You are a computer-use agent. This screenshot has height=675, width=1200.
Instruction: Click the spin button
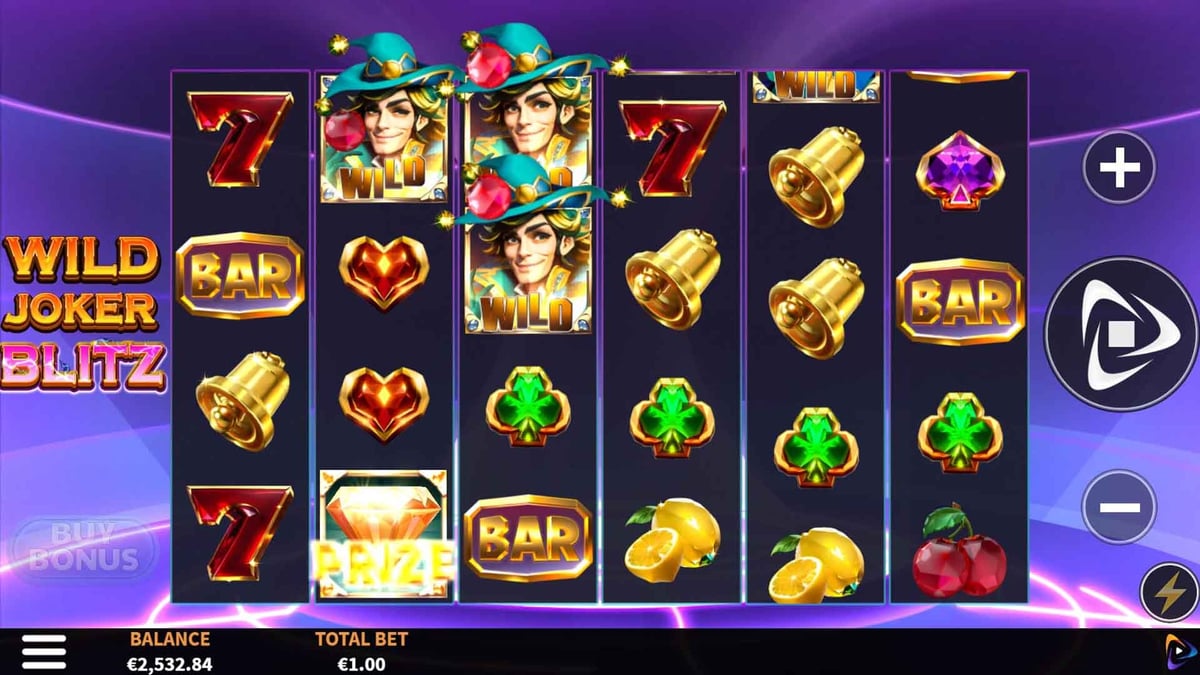(1120, 334)
